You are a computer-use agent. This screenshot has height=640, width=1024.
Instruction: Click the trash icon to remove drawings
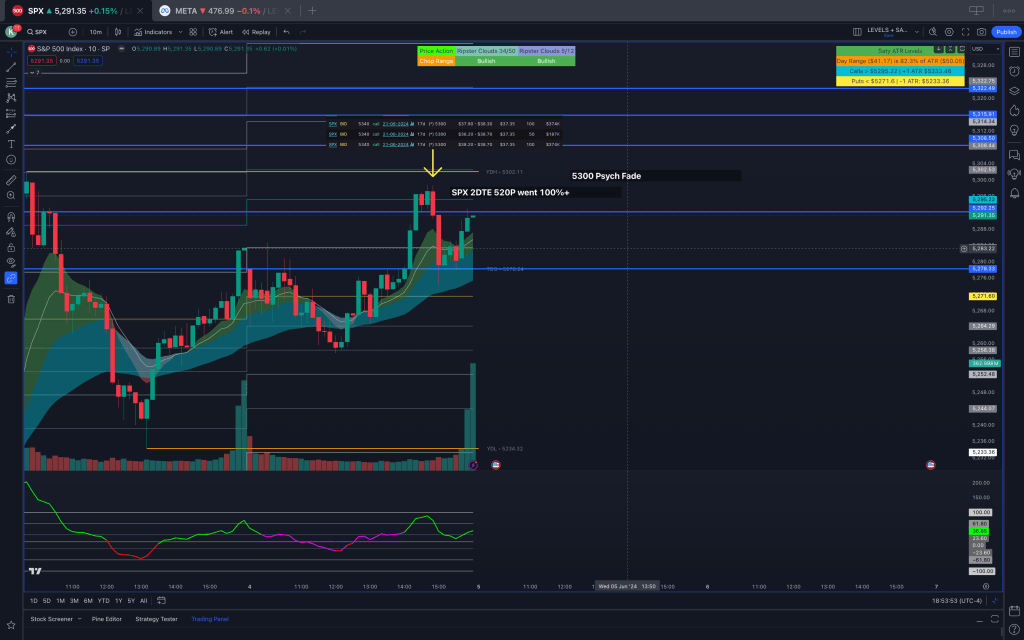[11, 298]
